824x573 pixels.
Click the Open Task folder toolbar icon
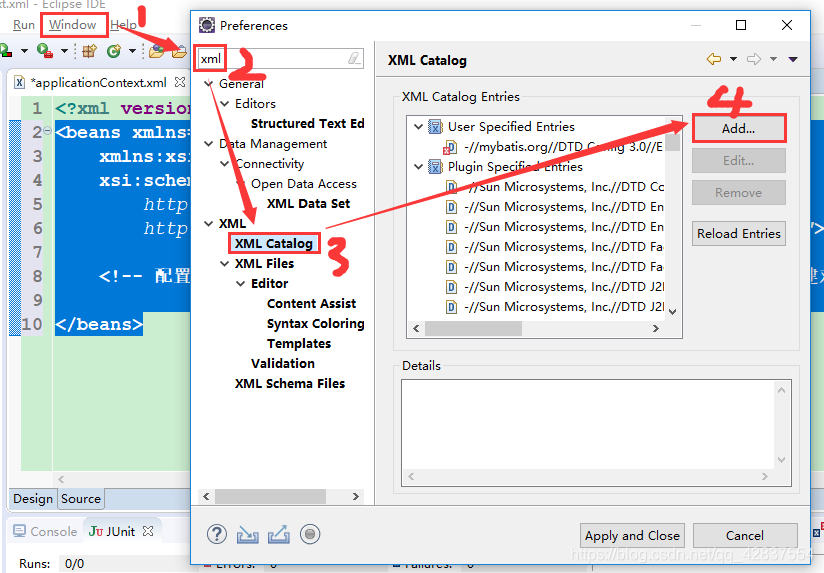tap(179, 51)
